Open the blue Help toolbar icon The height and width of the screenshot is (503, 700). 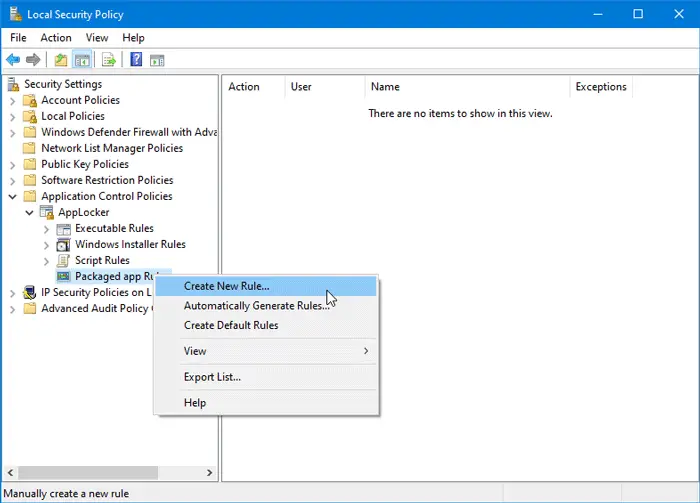[136, 60]
